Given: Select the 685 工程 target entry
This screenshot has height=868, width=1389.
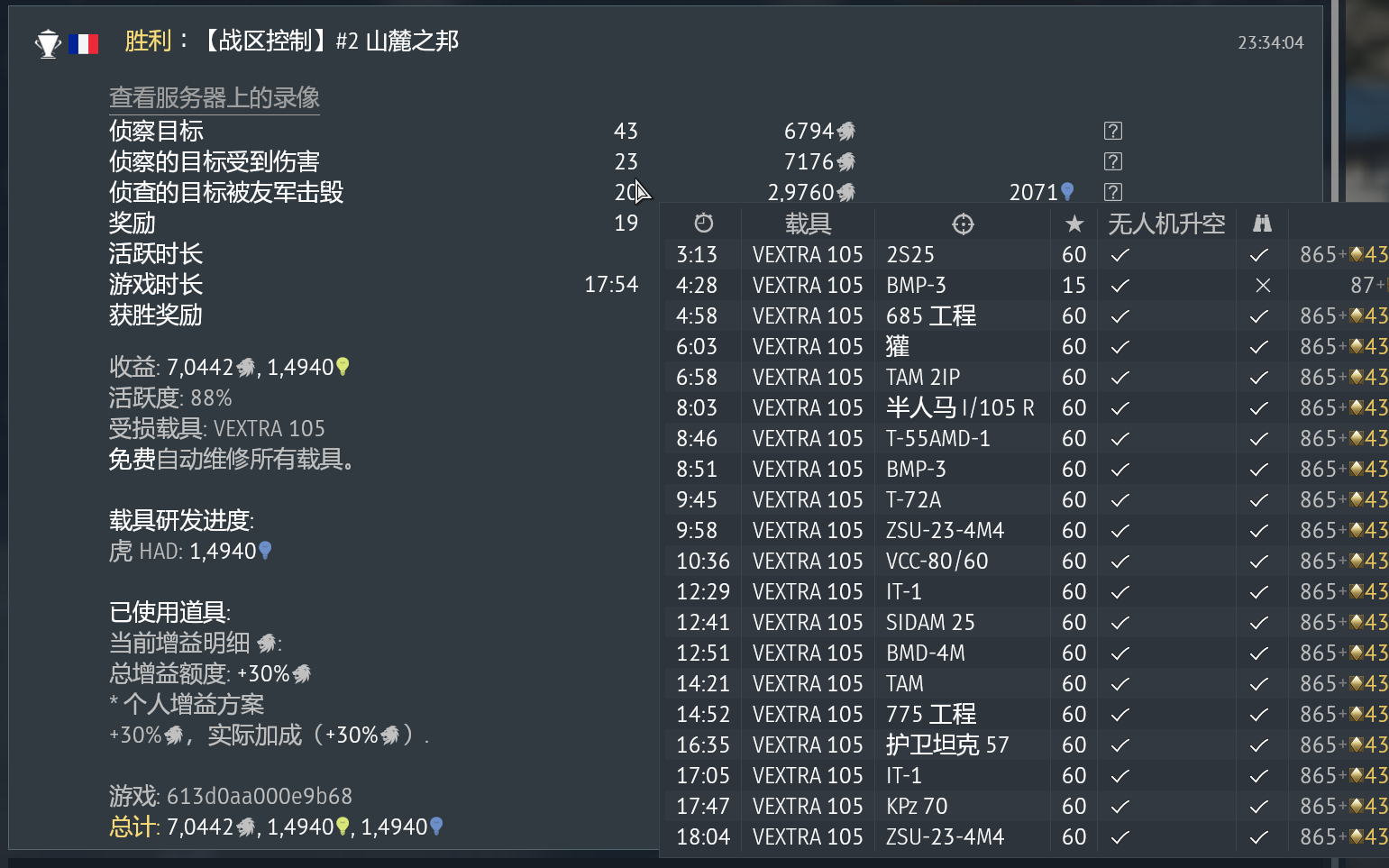Looking at the screenshot, I should [x=931, y=316].
